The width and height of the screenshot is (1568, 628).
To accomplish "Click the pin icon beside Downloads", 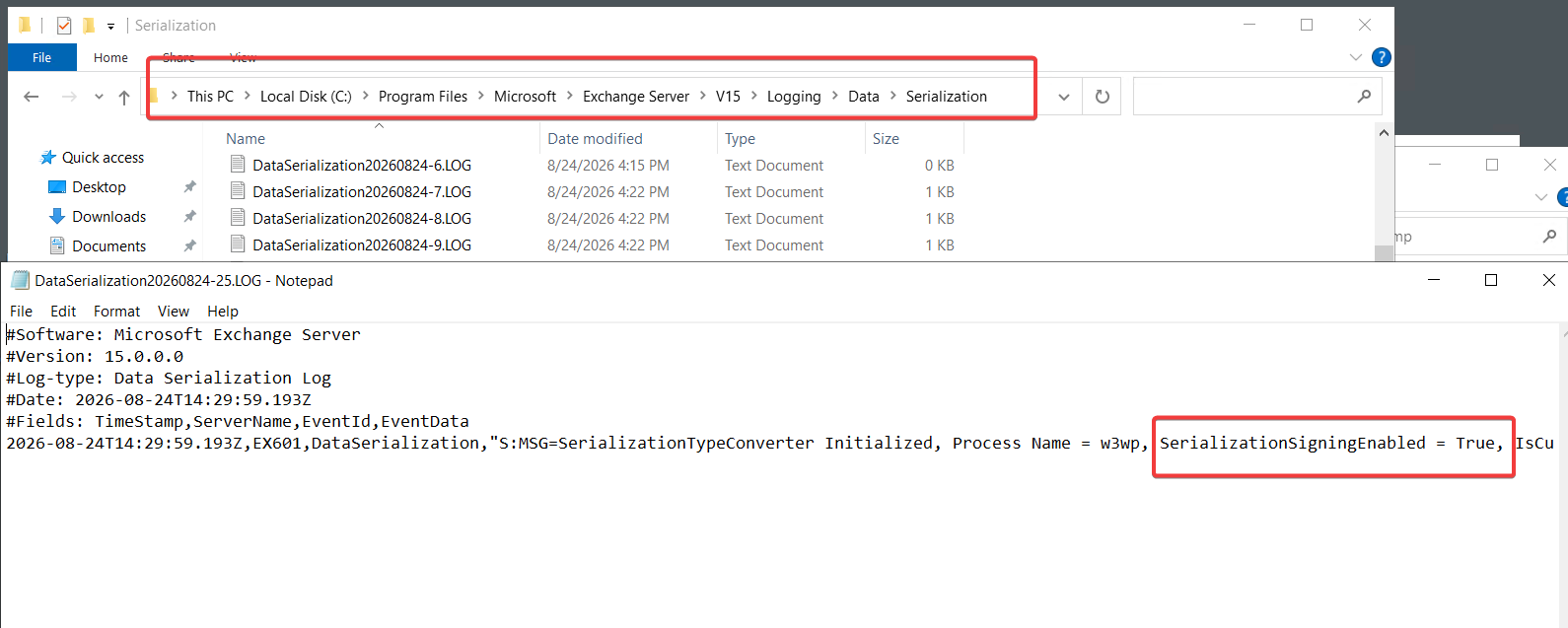I will click(189, 217).
